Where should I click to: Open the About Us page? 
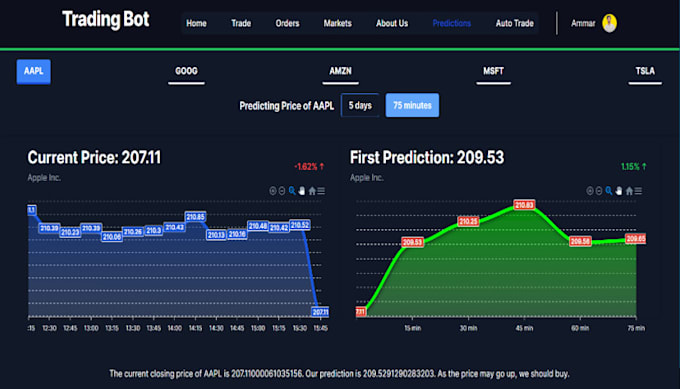point(392,23)
